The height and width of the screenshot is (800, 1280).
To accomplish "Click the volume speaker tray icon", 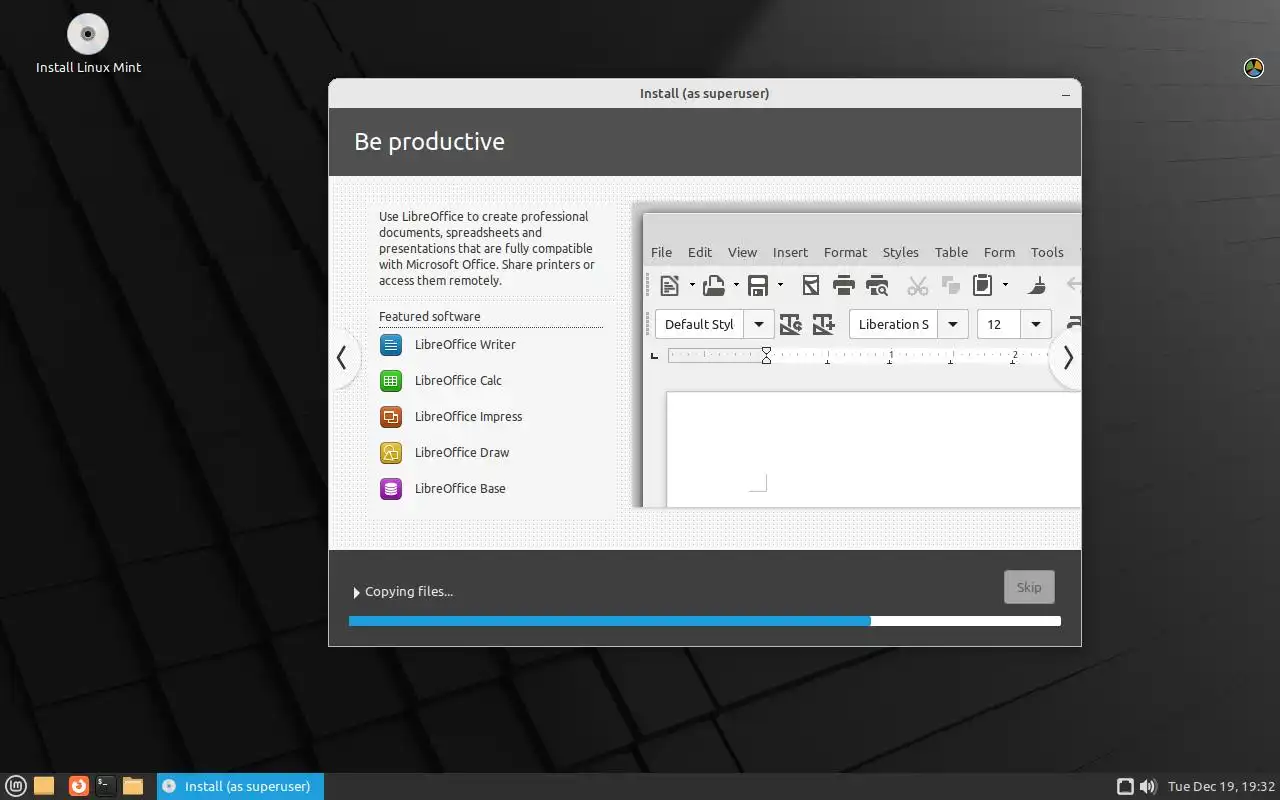I will [x=1148, y=786].
